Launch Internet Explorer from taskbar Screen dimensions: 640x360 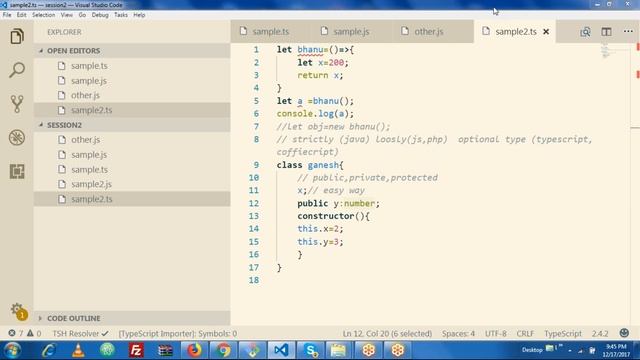click(49, 350)
